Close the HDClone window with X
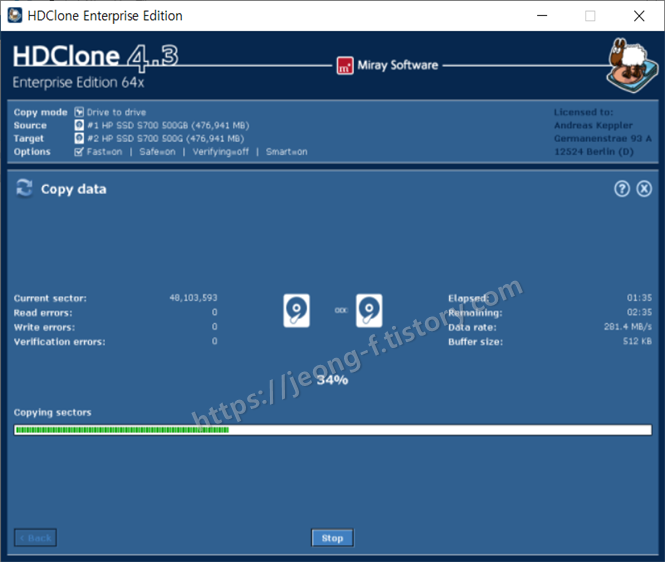The height and width of the screenshot is (562, 665). (639, 16)
